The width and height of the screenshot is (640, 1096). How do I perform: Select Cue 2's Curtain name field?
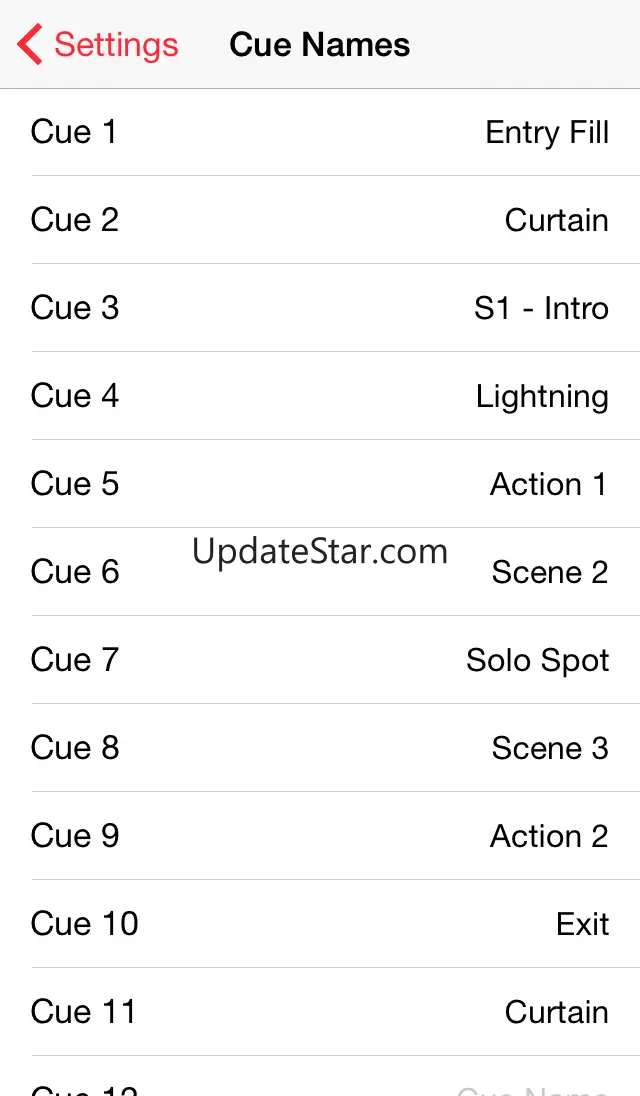pyautogui.click(x=556, y=220)
